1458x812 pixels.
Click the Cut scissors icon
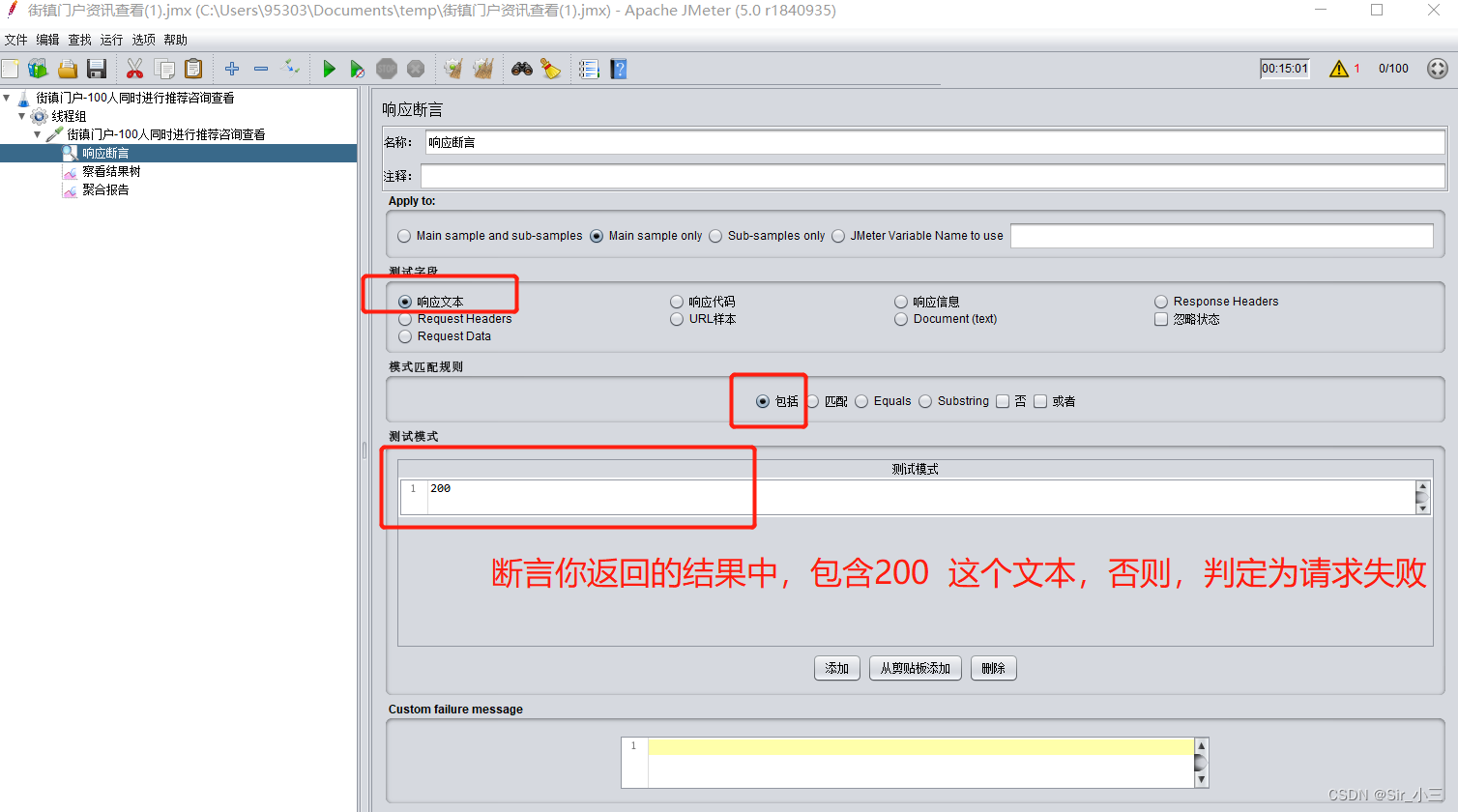tap(134, 69)
